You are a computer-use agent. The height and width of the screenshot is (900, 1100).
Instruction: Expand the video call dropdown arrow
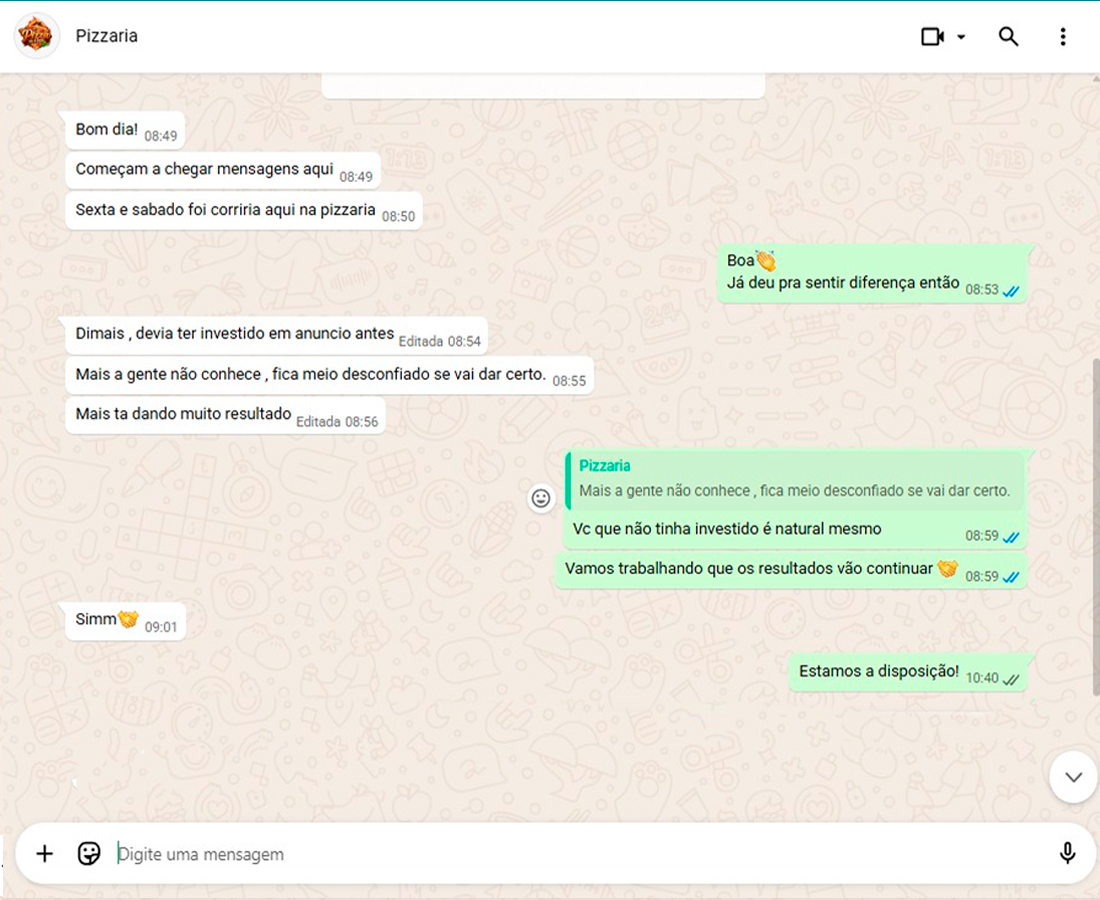[x=961, y=37]
